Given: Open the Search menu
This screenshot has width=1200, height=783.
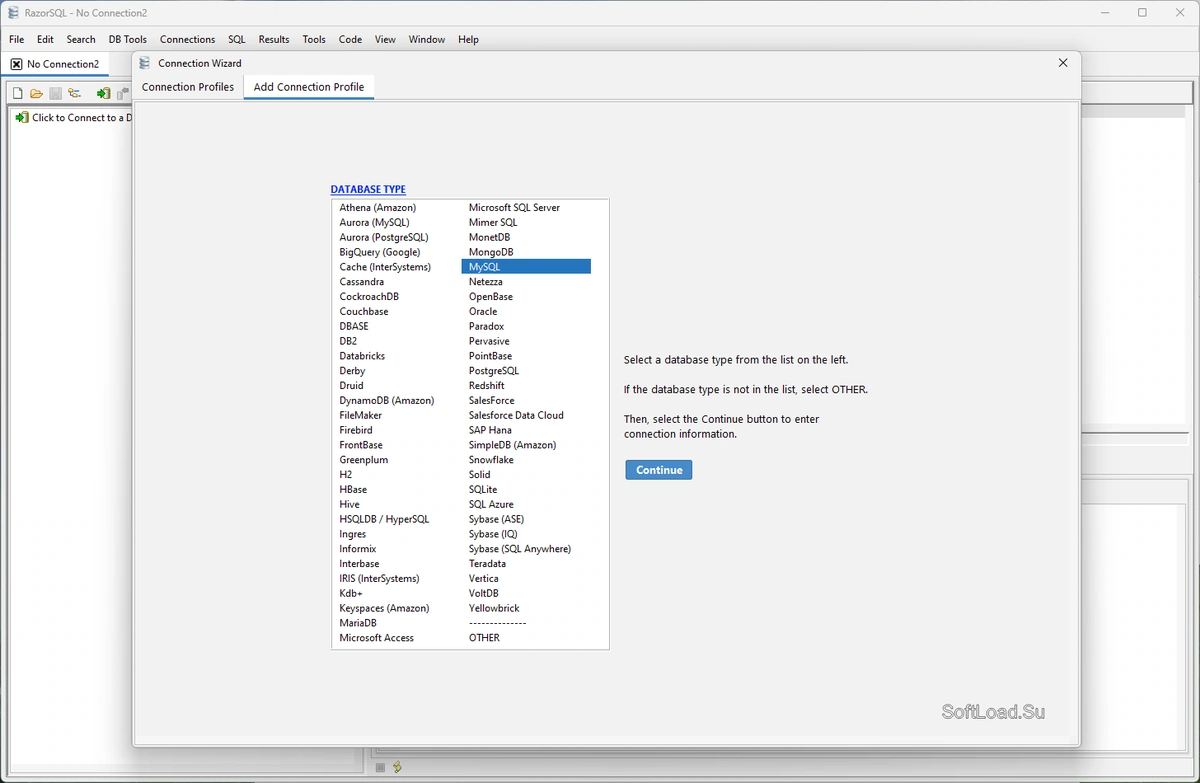Looking at the screenshot, I should point(81,39).
